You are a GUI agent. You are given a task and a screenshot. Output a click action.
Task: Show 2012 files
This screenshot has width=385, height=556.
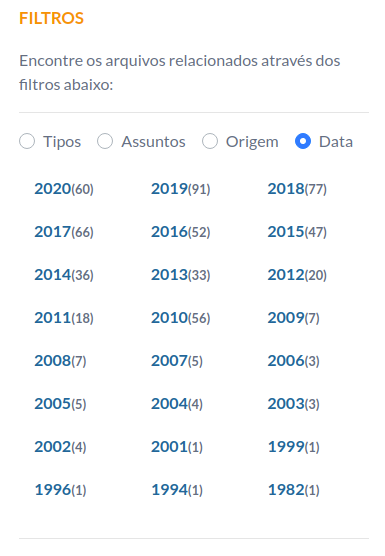point(297,275)
